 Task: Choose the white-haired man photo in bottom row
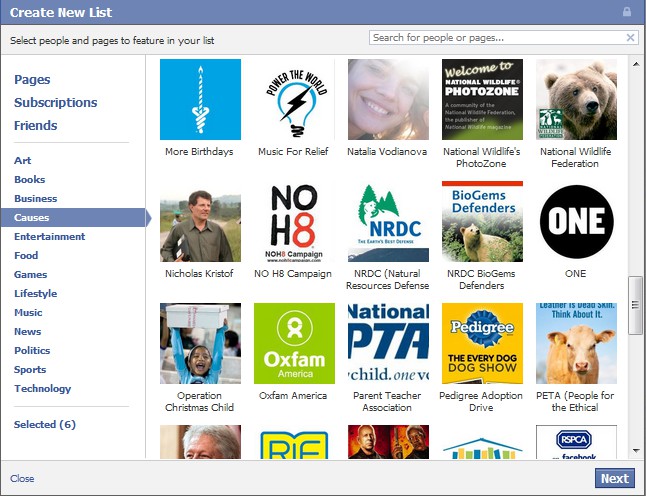click(x=200, y=442)
